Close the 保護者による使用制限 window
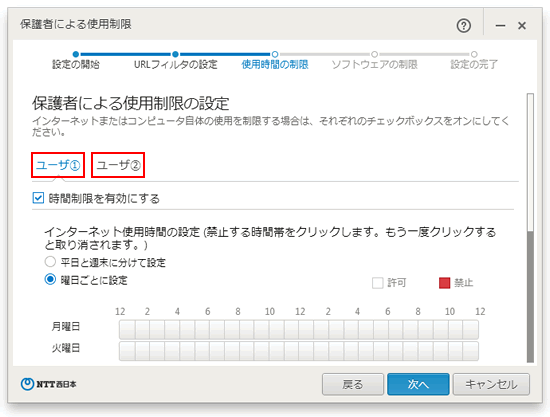This screenshot has width=550, height=417. pyautogui.click(x=522, y=26)
